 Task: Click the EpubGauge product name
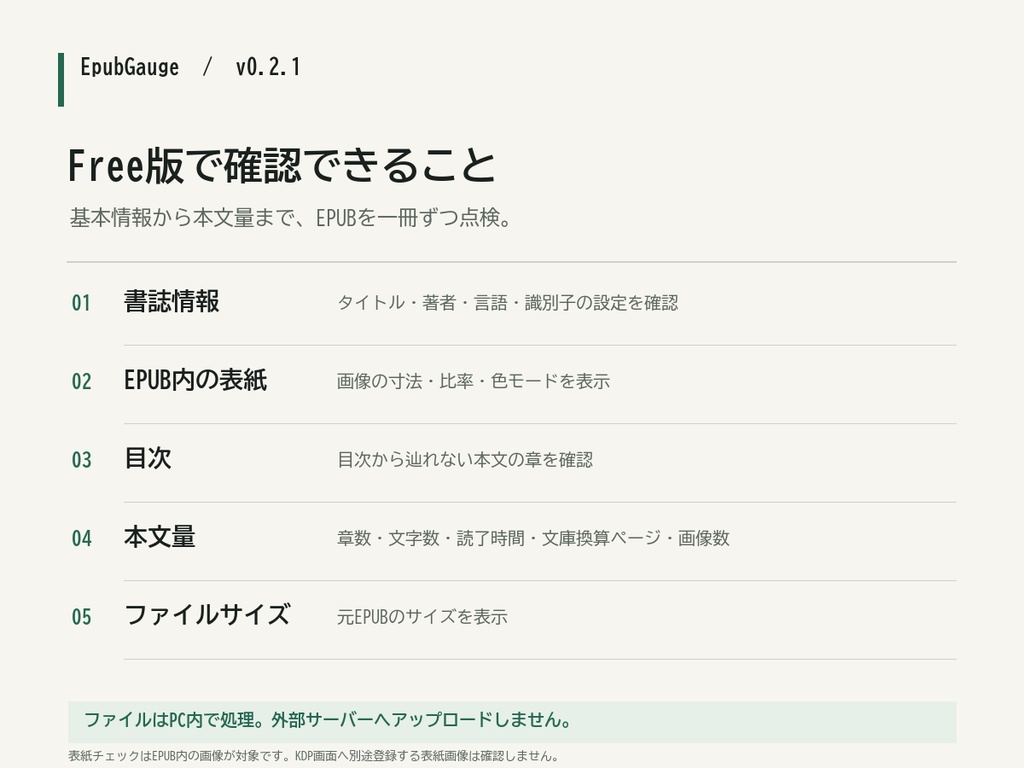pyautogui.click(x=129, y=67)
